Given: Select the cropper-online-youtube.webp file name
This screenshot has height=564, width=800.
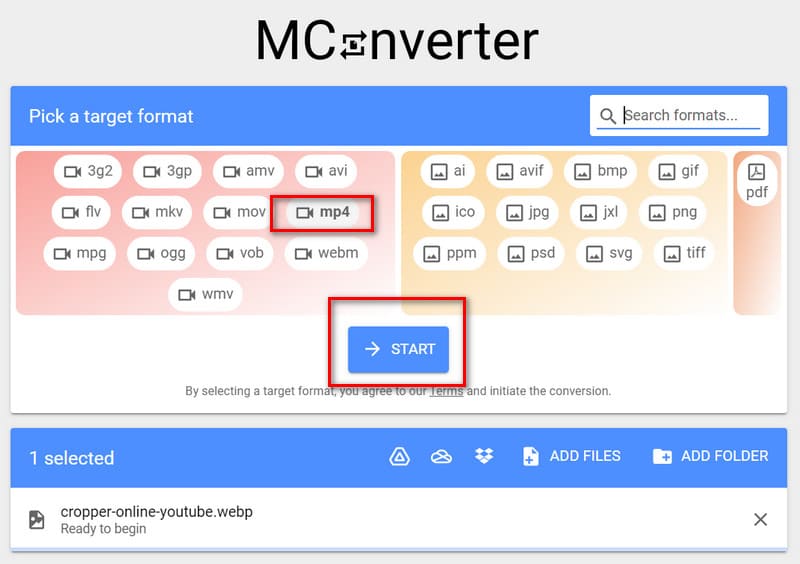Looking at the screenshot, I should click(157, 512).
